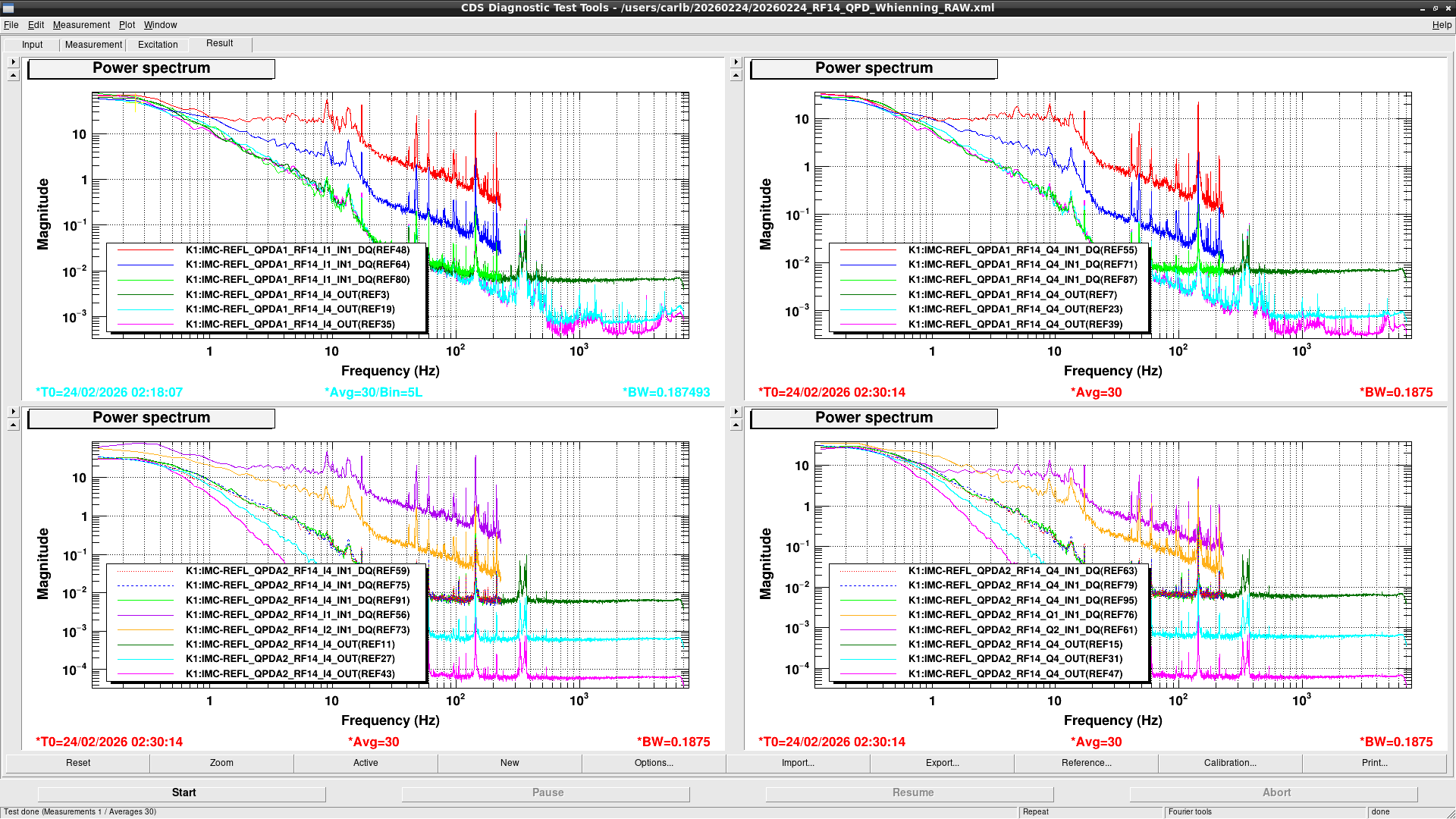
Task: Click right-arrow icon of top-right plot panel
Action: (x=736, y=62)
